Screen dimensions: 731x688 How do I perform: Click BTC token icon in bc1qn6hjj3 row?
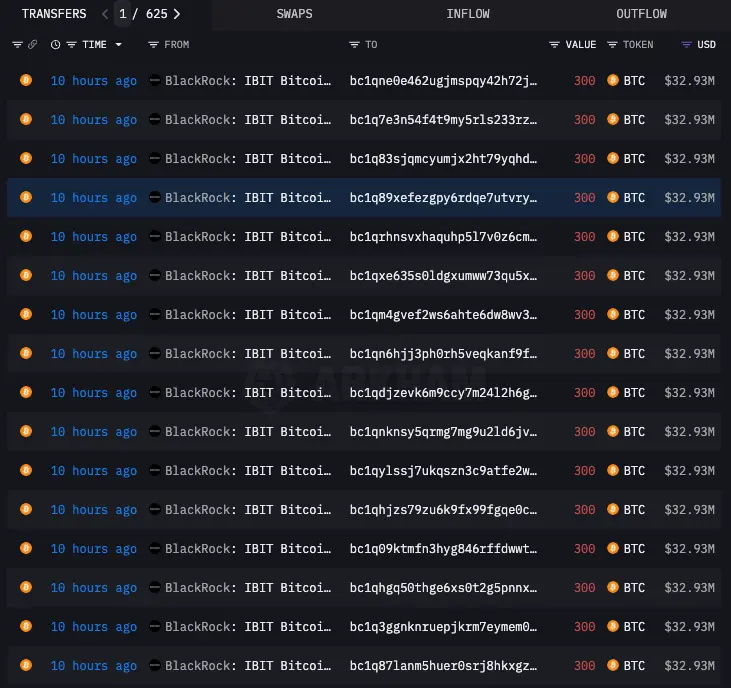[x=613, y=353]
